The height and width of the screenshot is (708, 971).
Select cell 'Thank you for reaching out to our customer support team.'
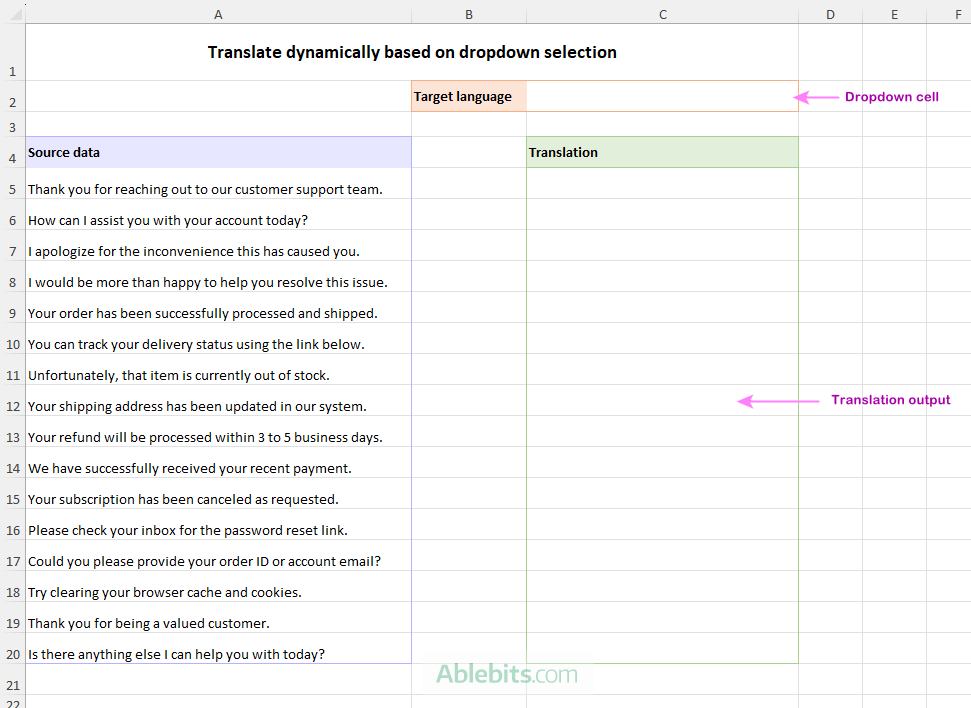point(218,183)
